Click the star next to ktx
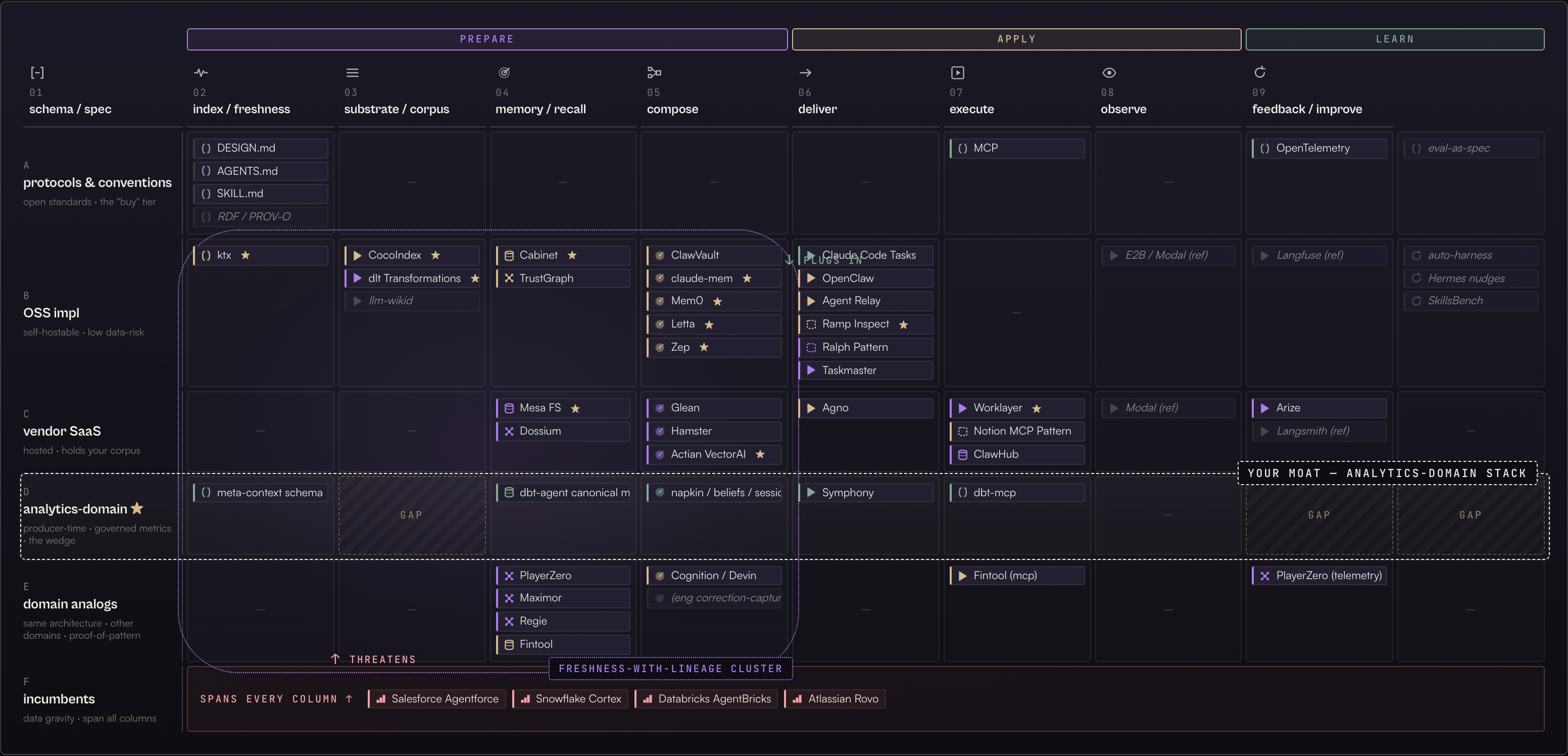1568x756 pixels. point(246,255)
